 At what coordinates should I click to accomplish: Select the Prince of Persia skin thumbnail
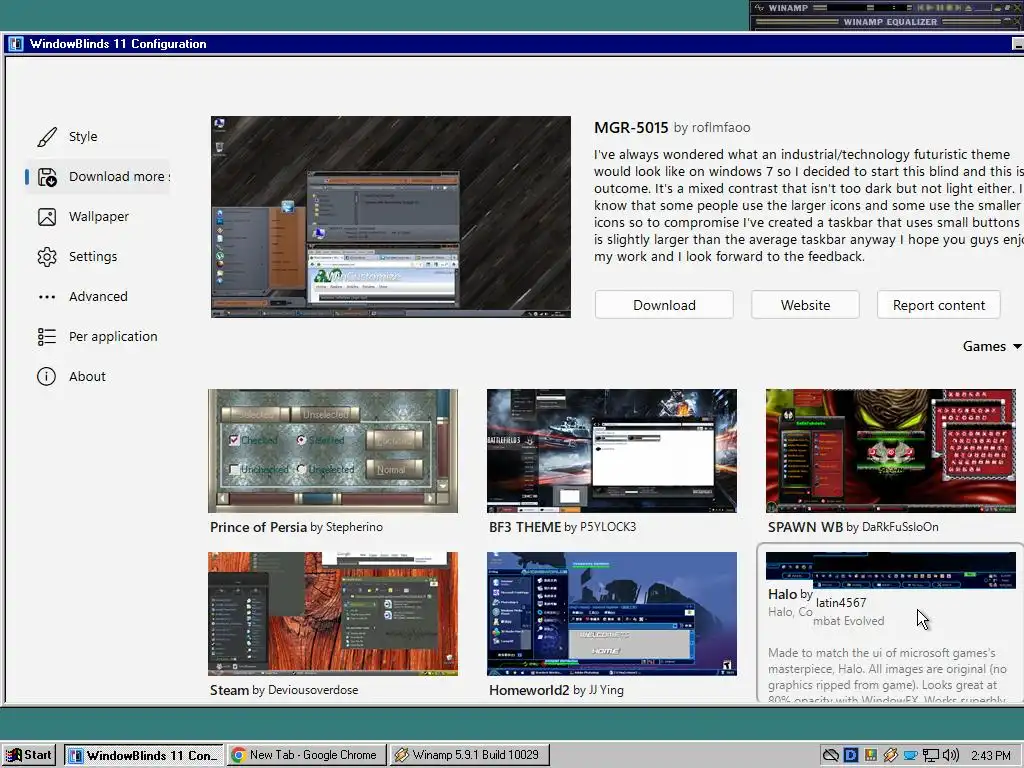333,451
